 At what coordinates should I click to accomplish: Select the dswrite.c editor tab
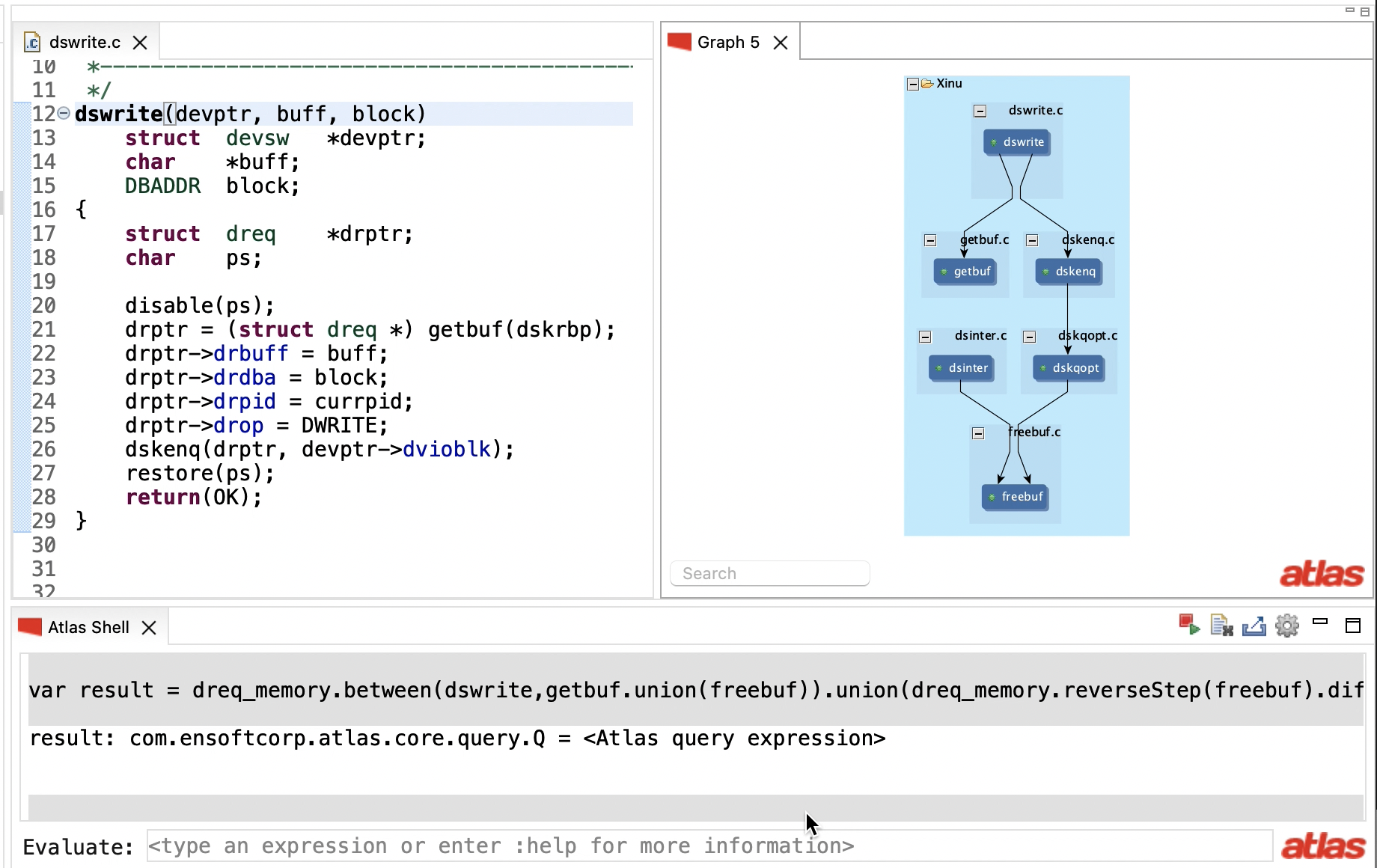(85, 43)
